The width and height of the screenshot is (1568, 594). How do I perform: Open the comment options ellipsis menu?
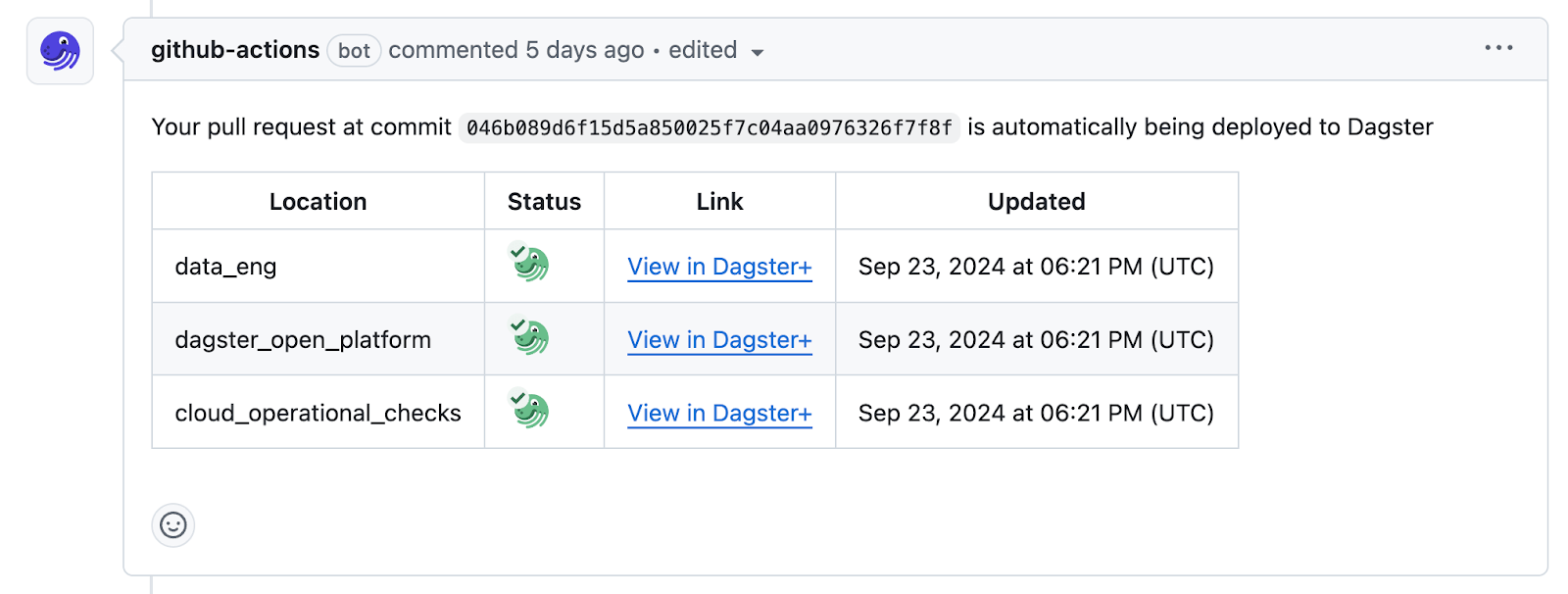pyautogui.click(x=1498, y=48)
